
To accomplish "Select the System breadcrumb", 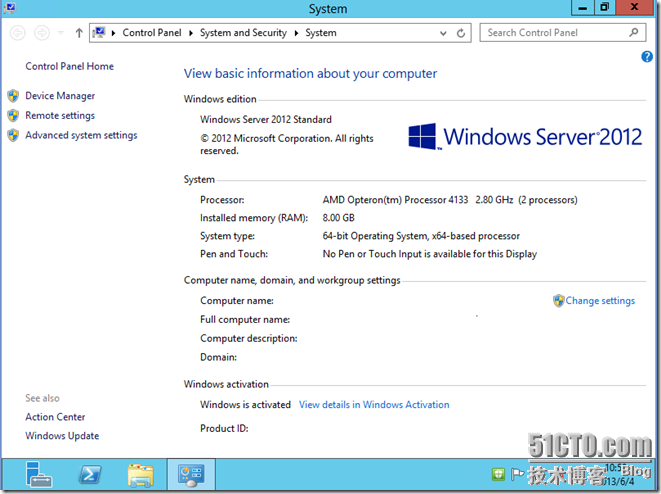I will click(321, 33).
